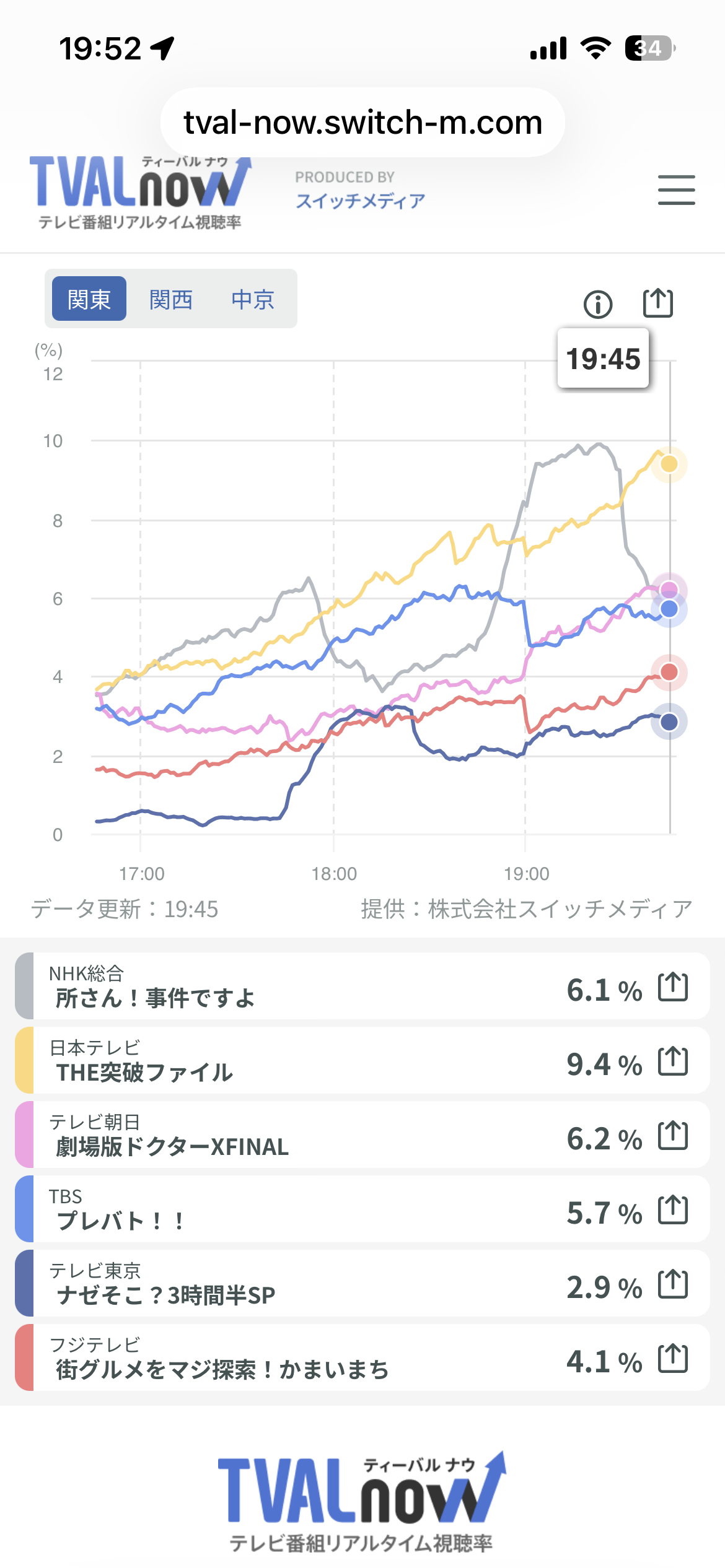Click the dark blue テレビ東京 chart point
Screen dimensions: 725x1568
click(669, 721)
